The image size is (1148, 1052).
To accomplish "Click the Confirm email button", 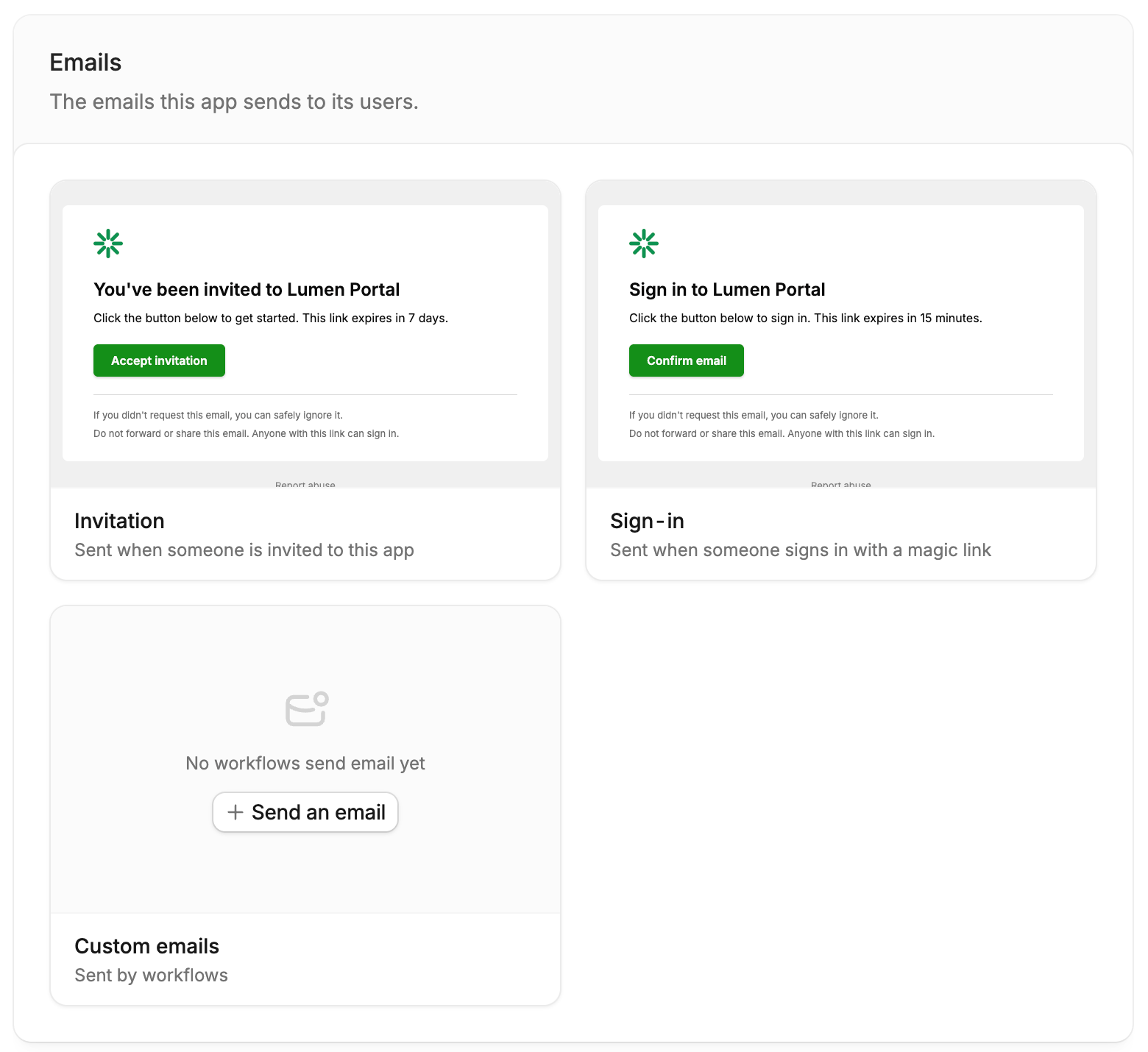I will [x=687, y=360].
